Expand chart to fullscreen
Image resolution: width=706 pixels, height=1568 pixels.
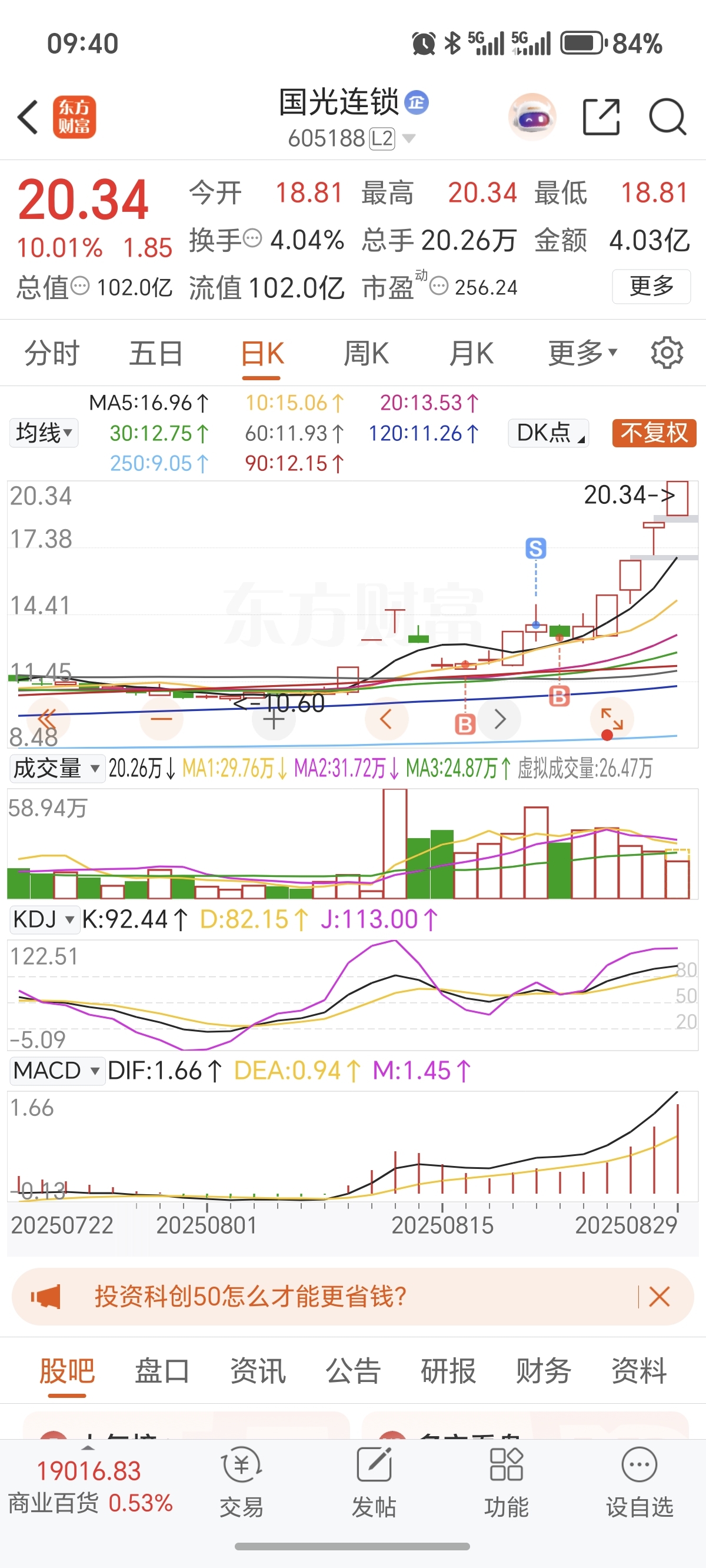click(612, 719)
